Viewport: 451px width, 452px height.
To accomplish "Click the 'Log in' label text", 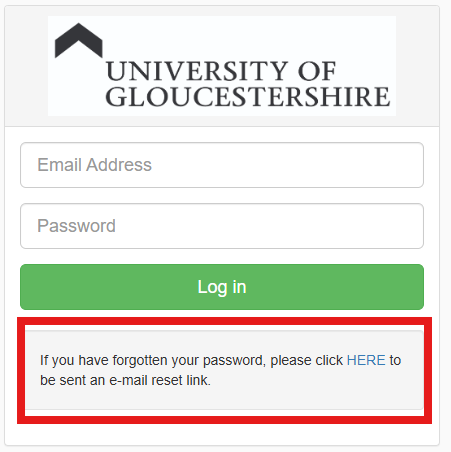I will click(222, 287).
